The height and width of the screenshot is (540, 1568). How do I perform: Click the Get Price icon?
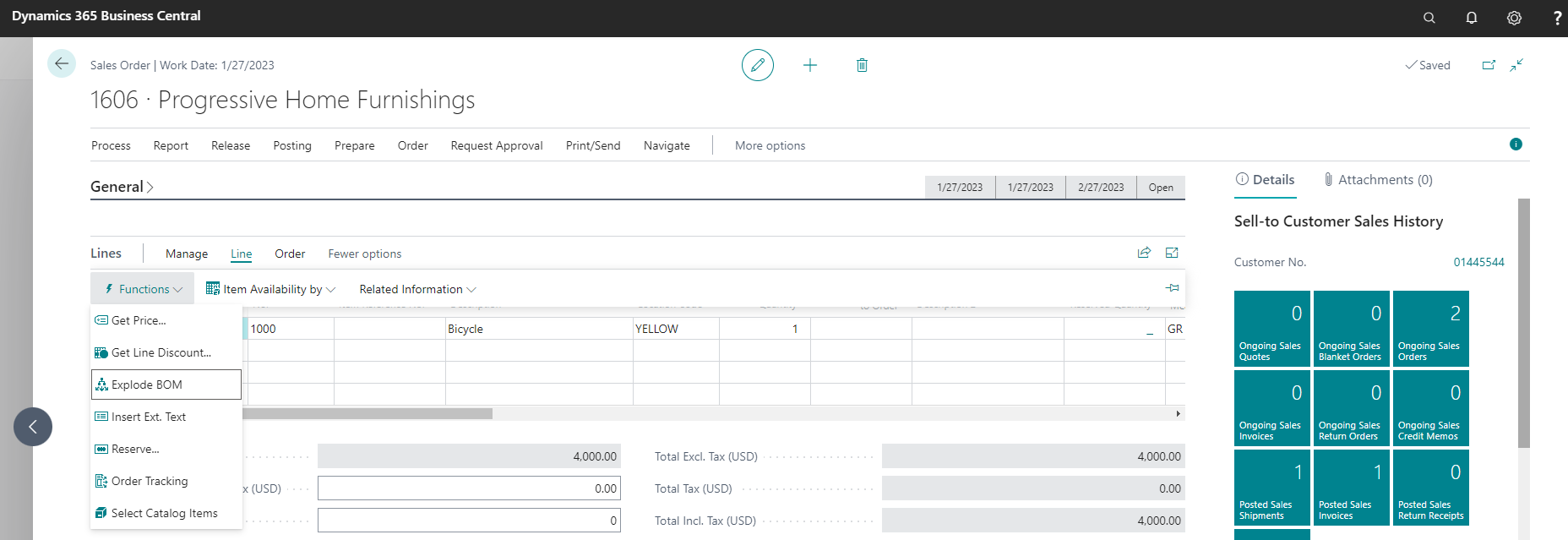101,320
